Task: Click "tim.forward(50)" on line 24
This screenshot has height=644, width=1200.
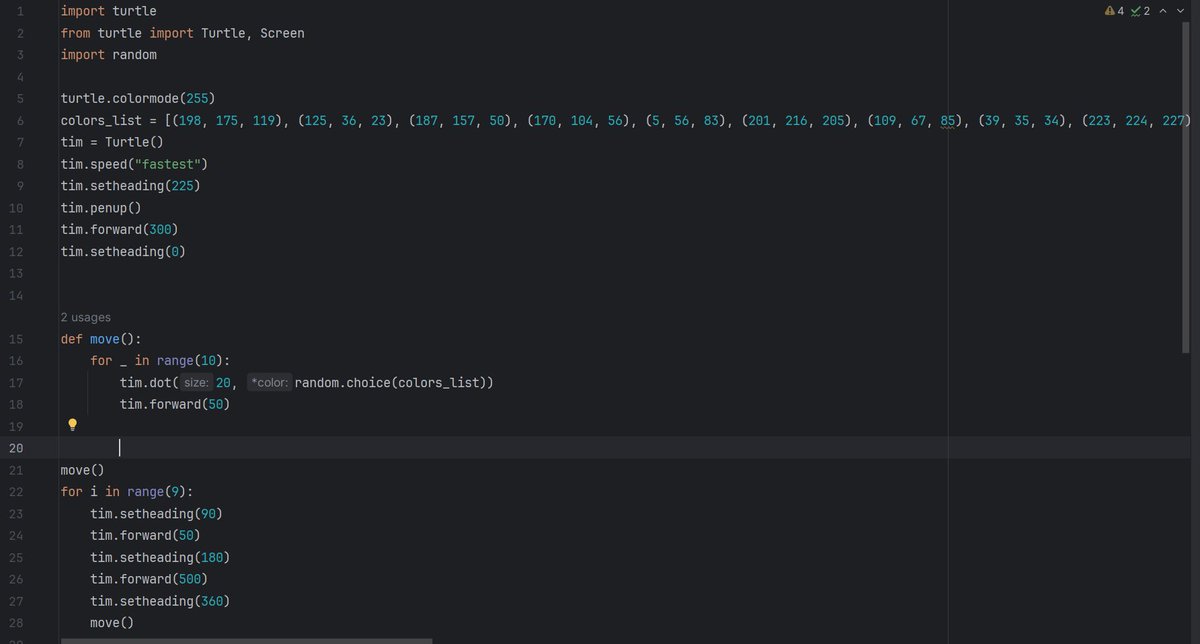Action: click(145, 535)
